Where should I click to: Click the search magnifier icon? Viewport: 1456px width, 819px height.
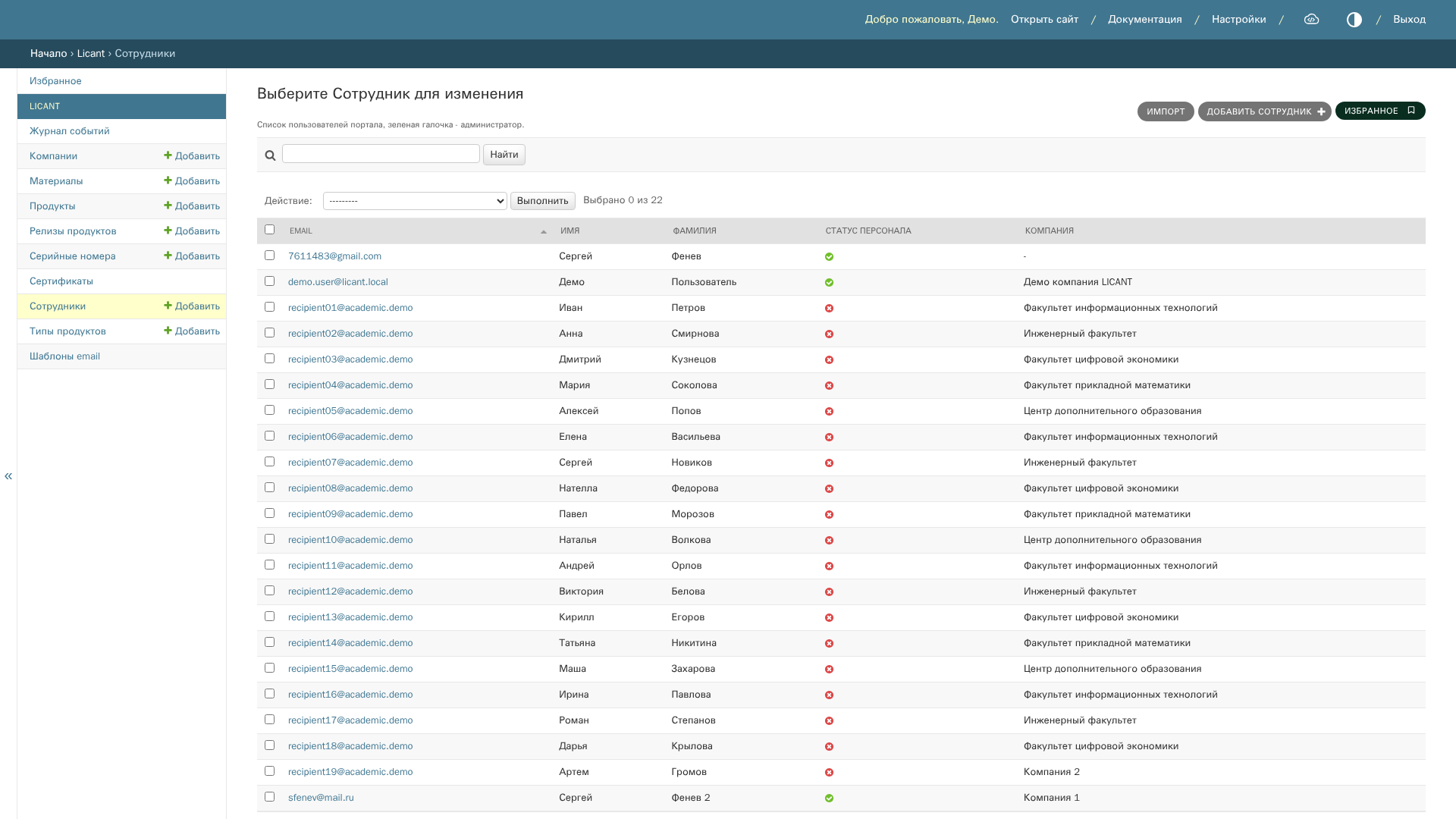pos(270,155)
